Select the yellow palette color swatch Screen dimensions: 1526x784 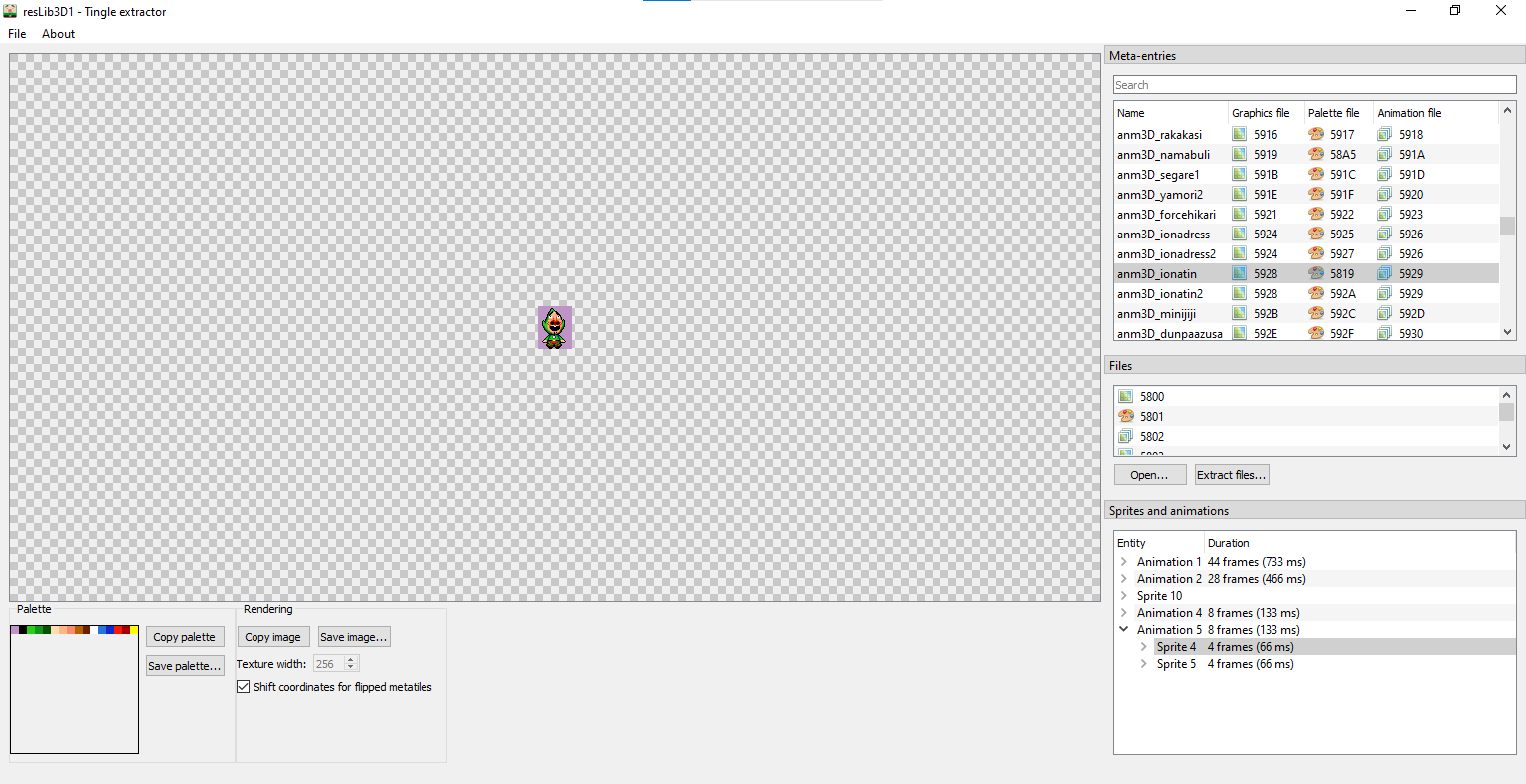coord(134,630)
